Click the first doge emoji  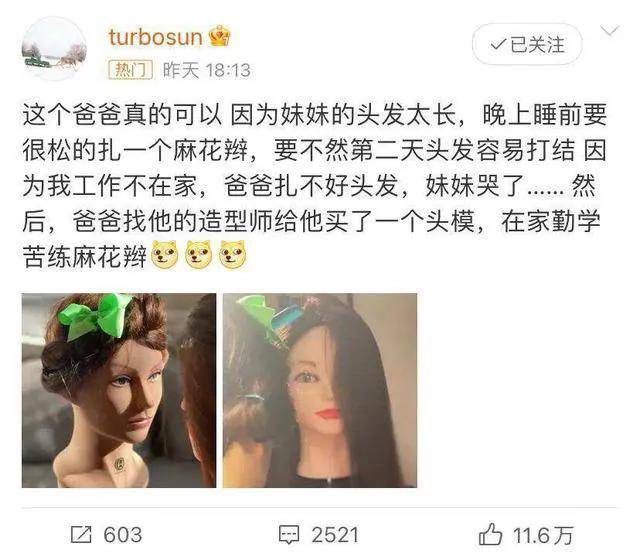coord(165,255)
